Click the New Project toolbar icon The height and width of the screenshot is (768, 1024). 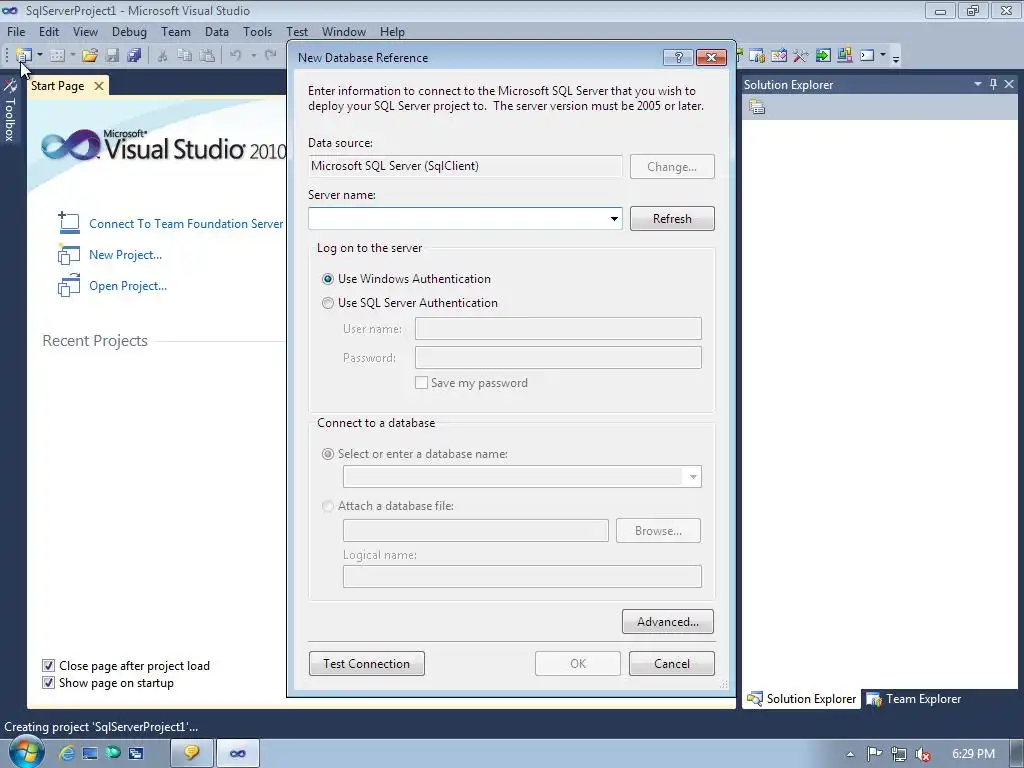pyautogui.click(x=24, y=56)
